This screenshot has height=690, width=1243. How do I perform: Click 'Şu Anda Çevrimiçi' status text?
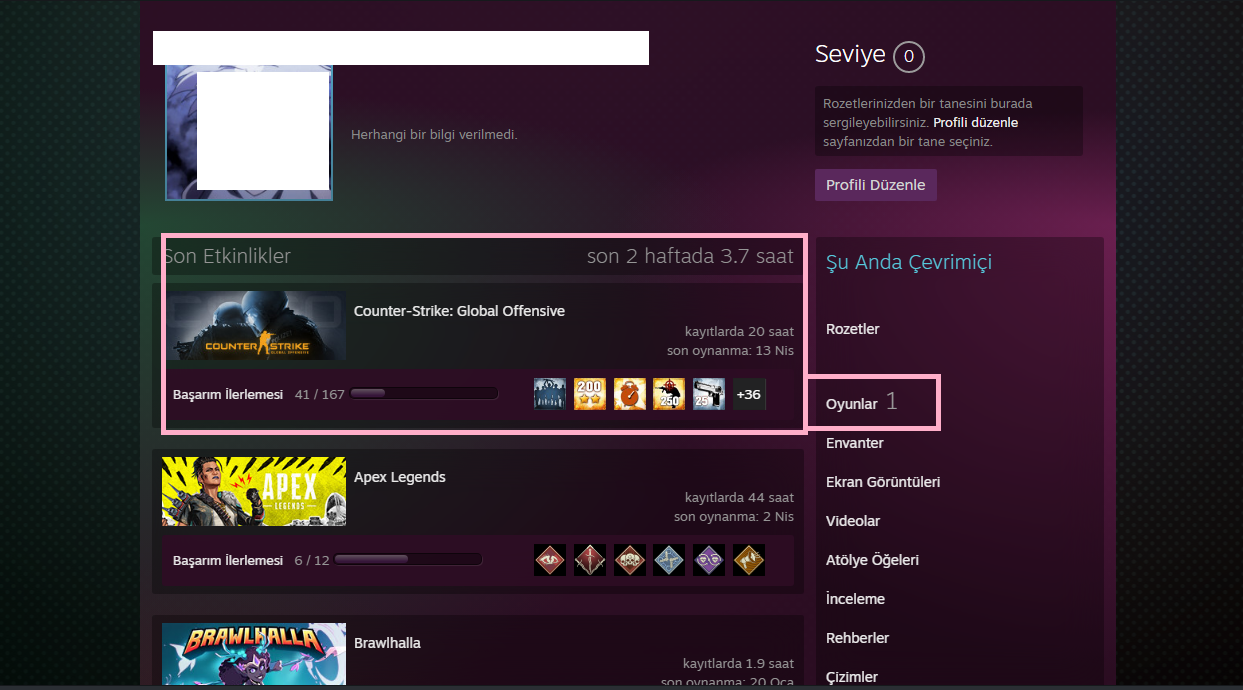click(909, 263)
